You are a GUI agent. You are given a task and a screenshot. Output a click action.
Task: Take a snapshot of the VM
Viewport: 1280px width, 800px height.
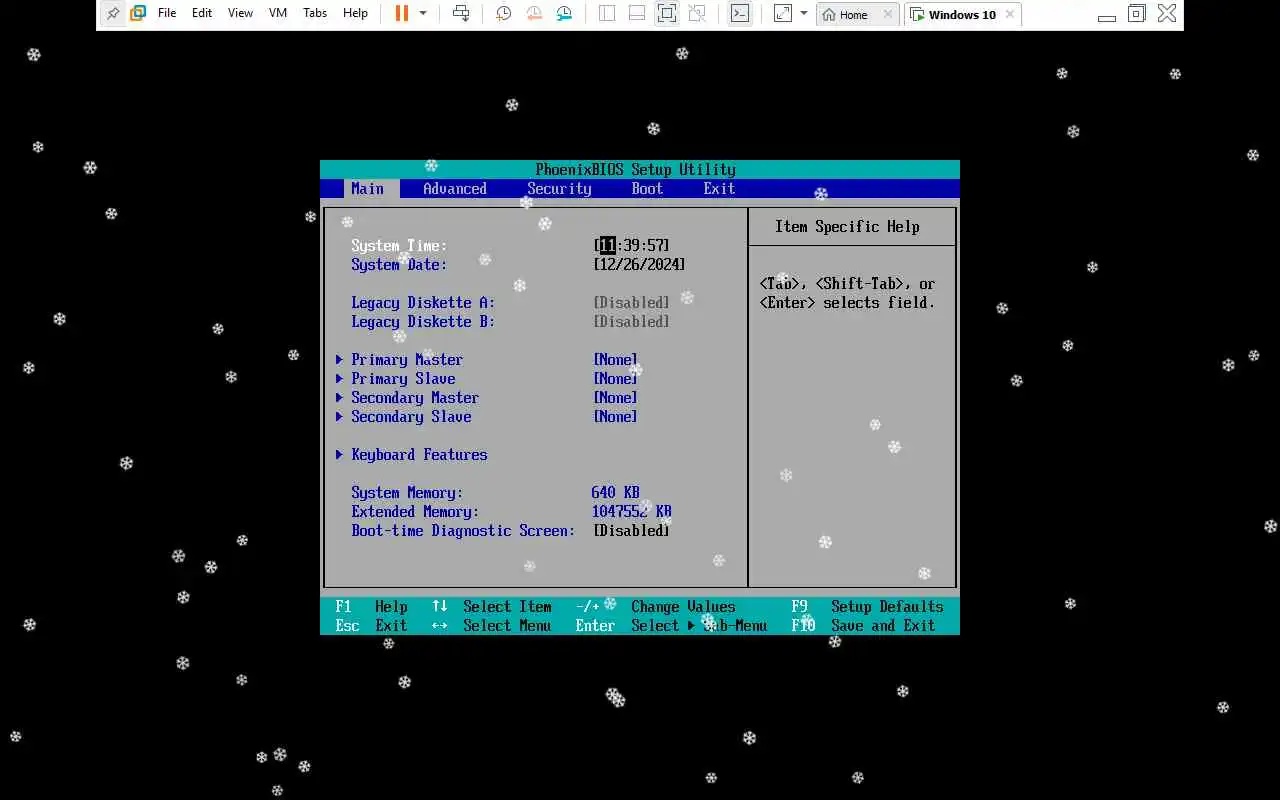coord(503,13)
